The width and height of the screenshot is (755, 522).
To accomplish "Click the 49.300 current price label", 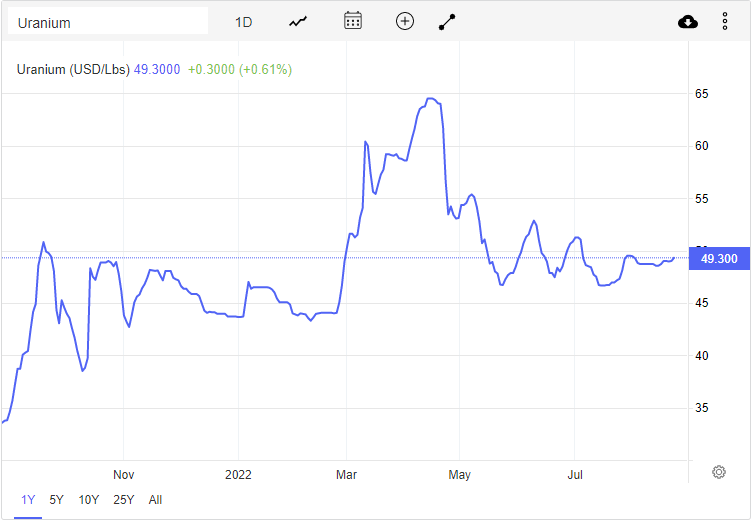I will coord(719,259).
